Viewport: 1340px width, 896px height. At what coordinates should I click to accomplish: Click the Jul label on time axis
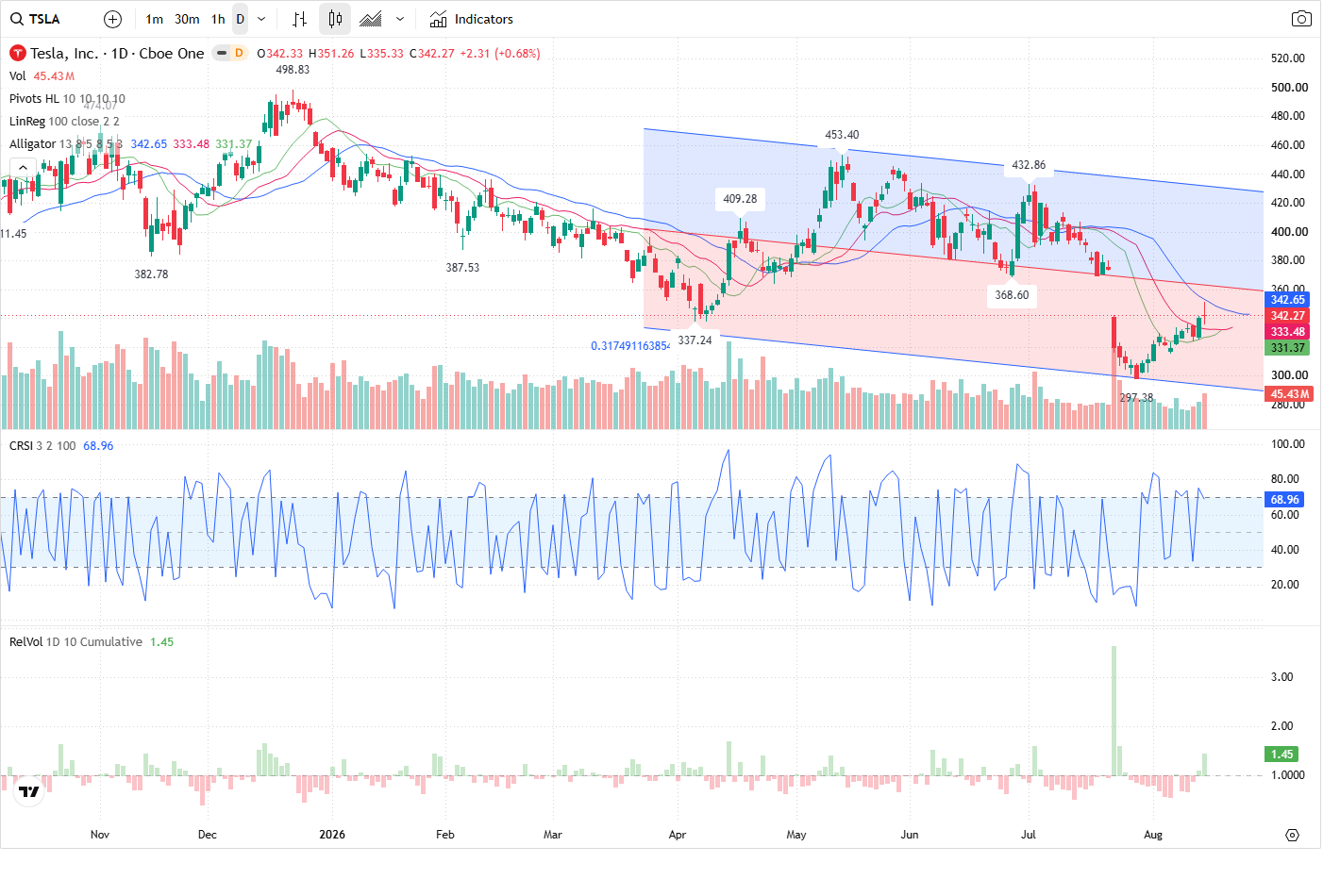click(x=1029, y=835)
